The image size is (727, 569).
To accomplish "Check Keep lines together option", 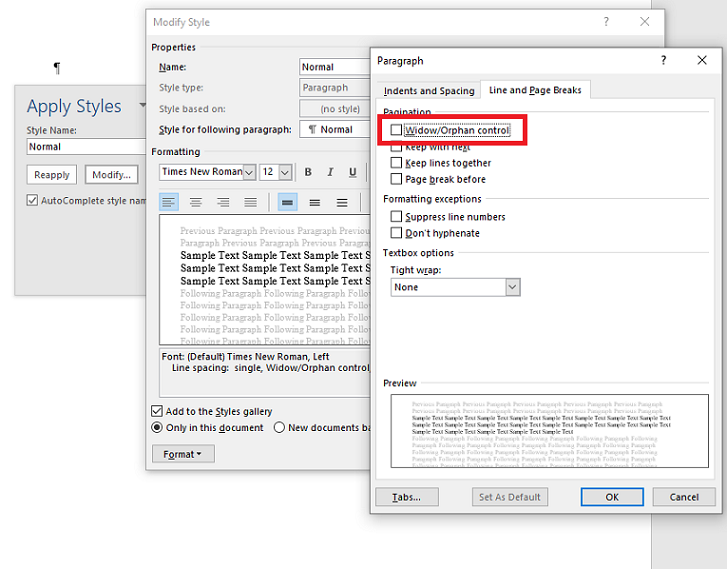I will coord(396,163).
